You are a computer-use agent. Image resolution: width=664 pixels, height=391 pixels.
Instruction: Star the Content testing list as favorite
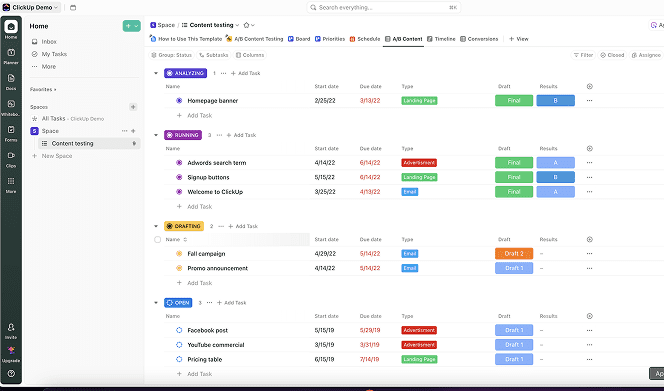(x=246, y=25)
